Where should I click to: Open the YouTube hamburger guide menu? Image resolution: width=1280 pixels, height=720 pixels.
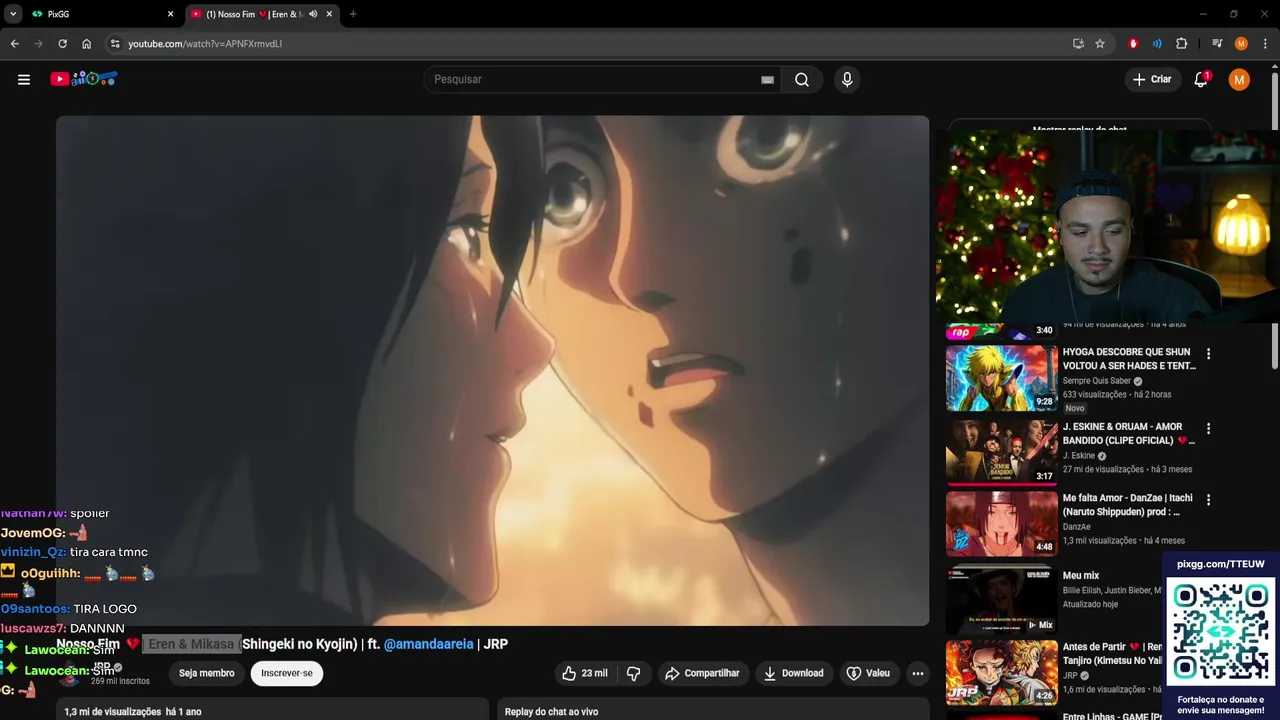pyautogui.click(x=24, y=80)
